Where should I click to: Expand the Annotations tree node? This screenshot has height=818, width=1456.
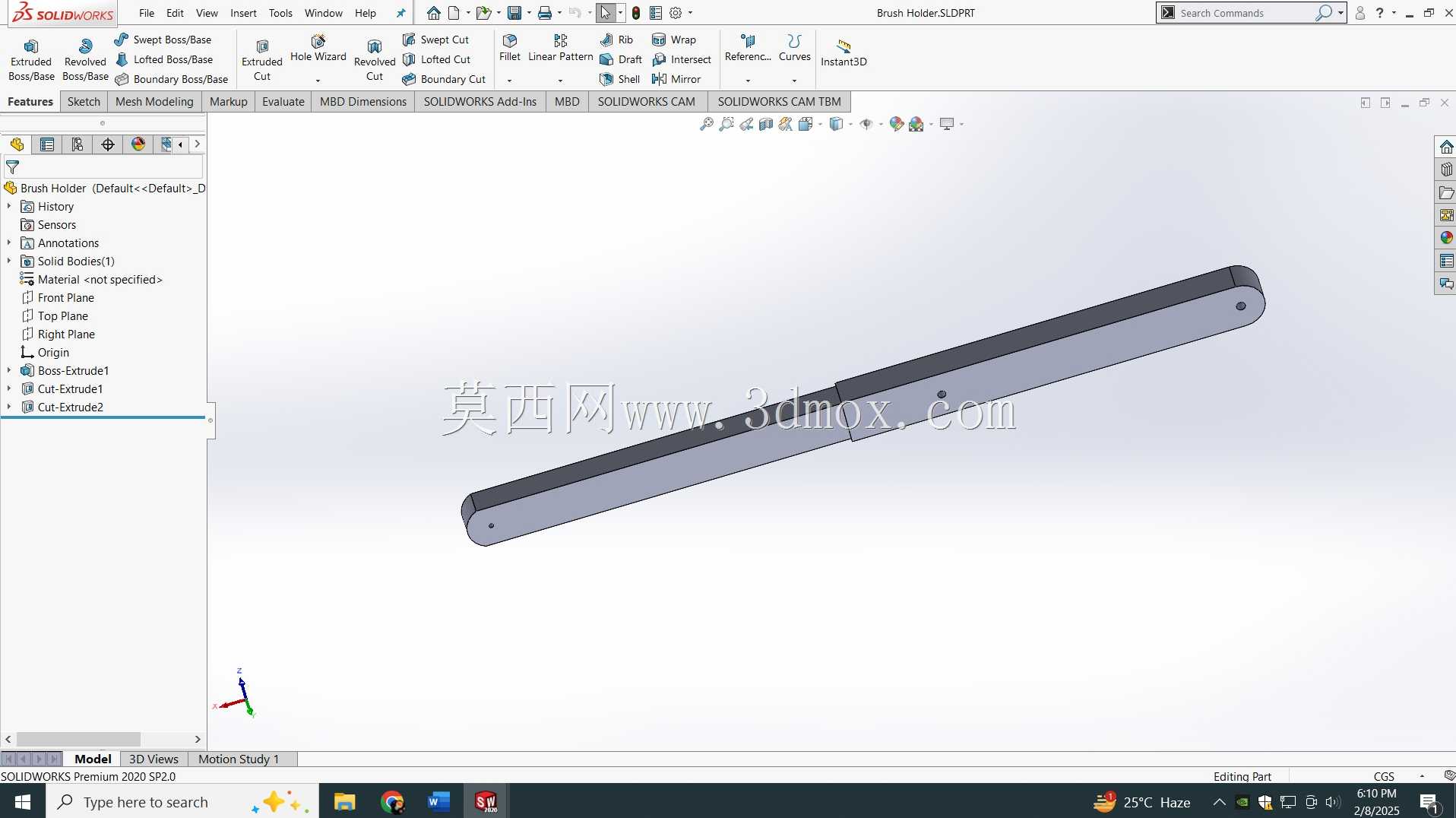click(x=9, y=243)
